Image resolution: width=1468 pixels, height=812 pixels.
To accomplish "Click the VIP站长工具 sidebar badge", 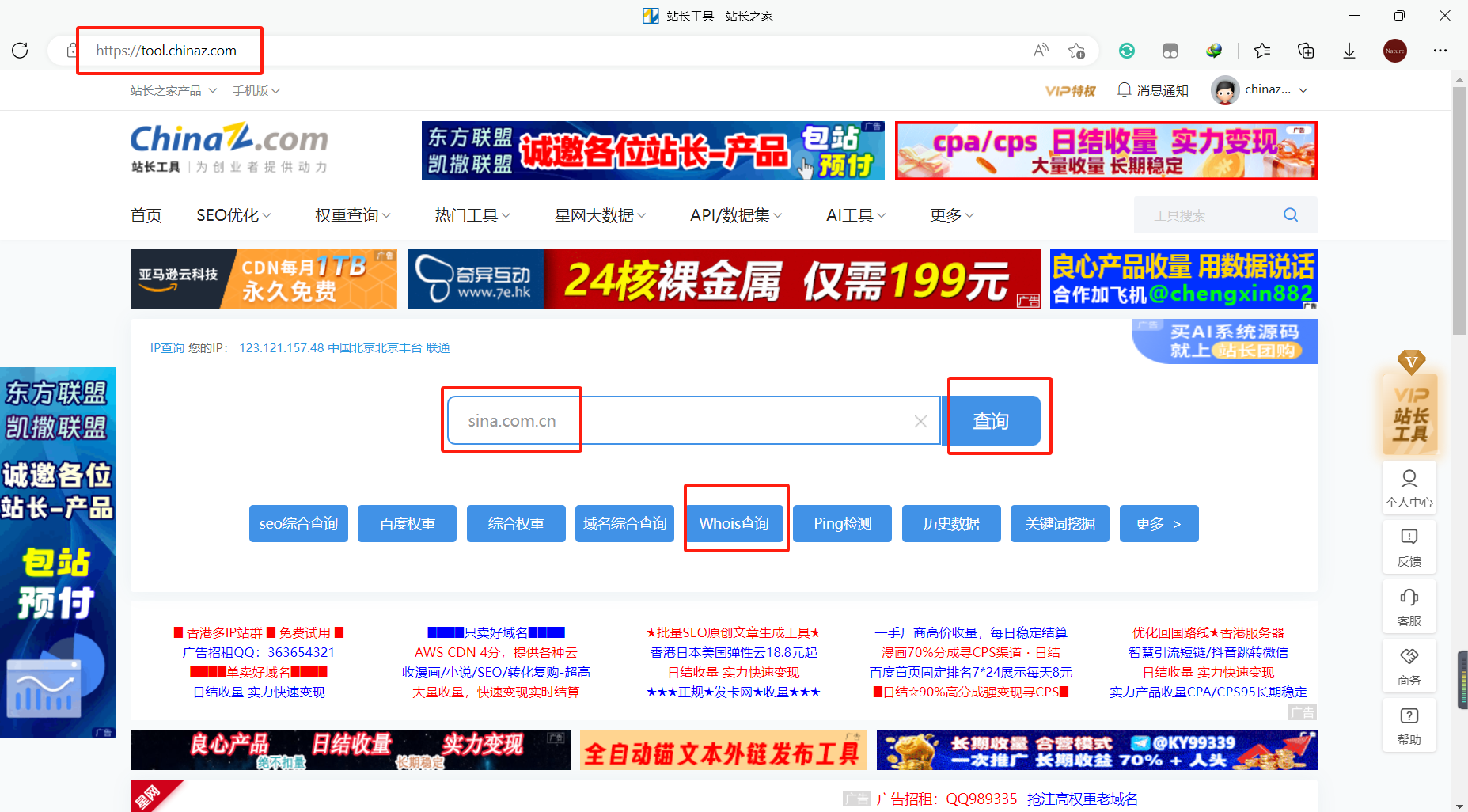I will point(1410,404).
